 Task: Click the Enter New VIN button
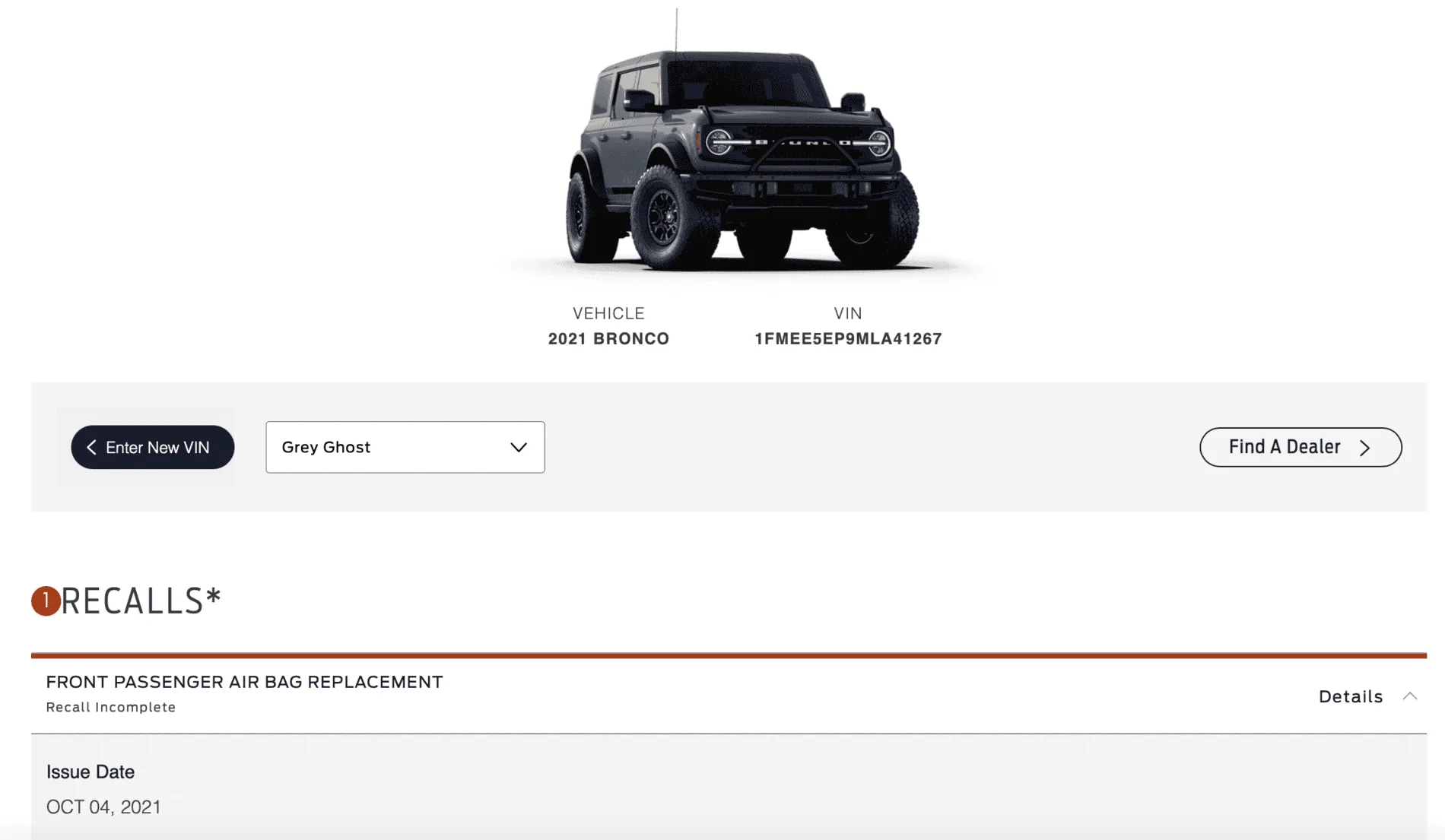pyautogui.click(x=153, y=447)
